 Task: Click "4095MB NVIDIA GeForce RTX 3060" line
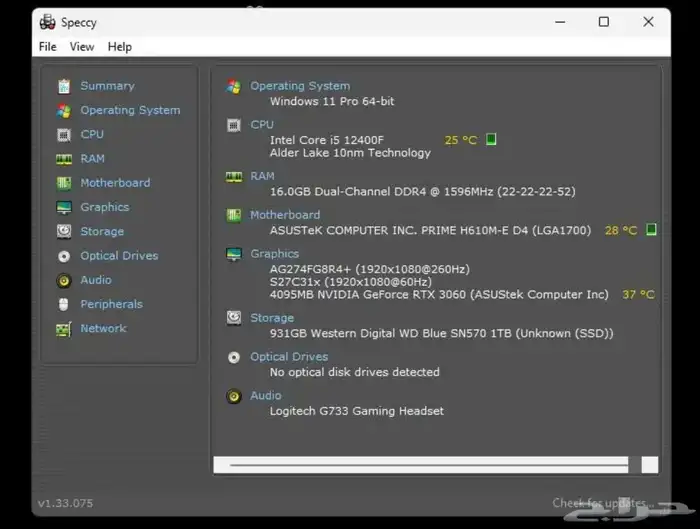[439, 295]
